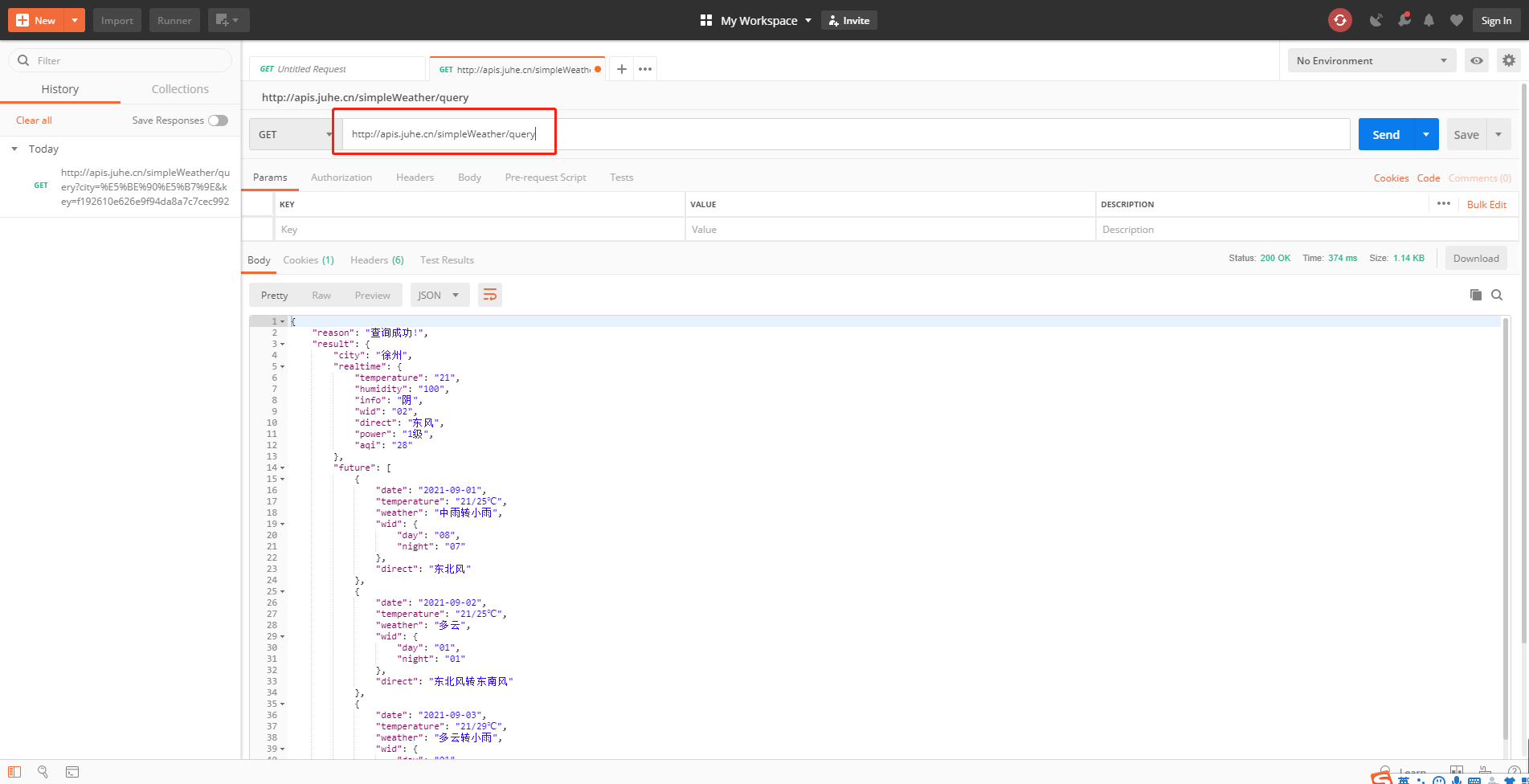Click the Key parameter input cell
The height and width of the screenshot is (784, 1529).
479,230
